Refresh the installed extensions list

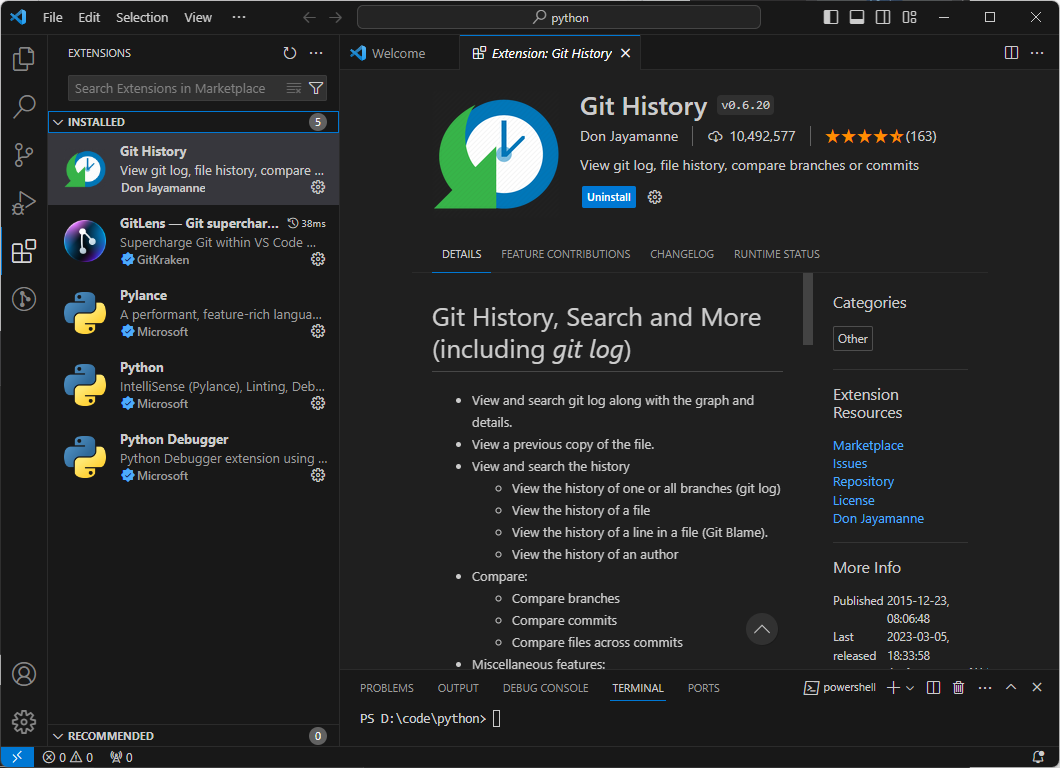pos(290,53)
